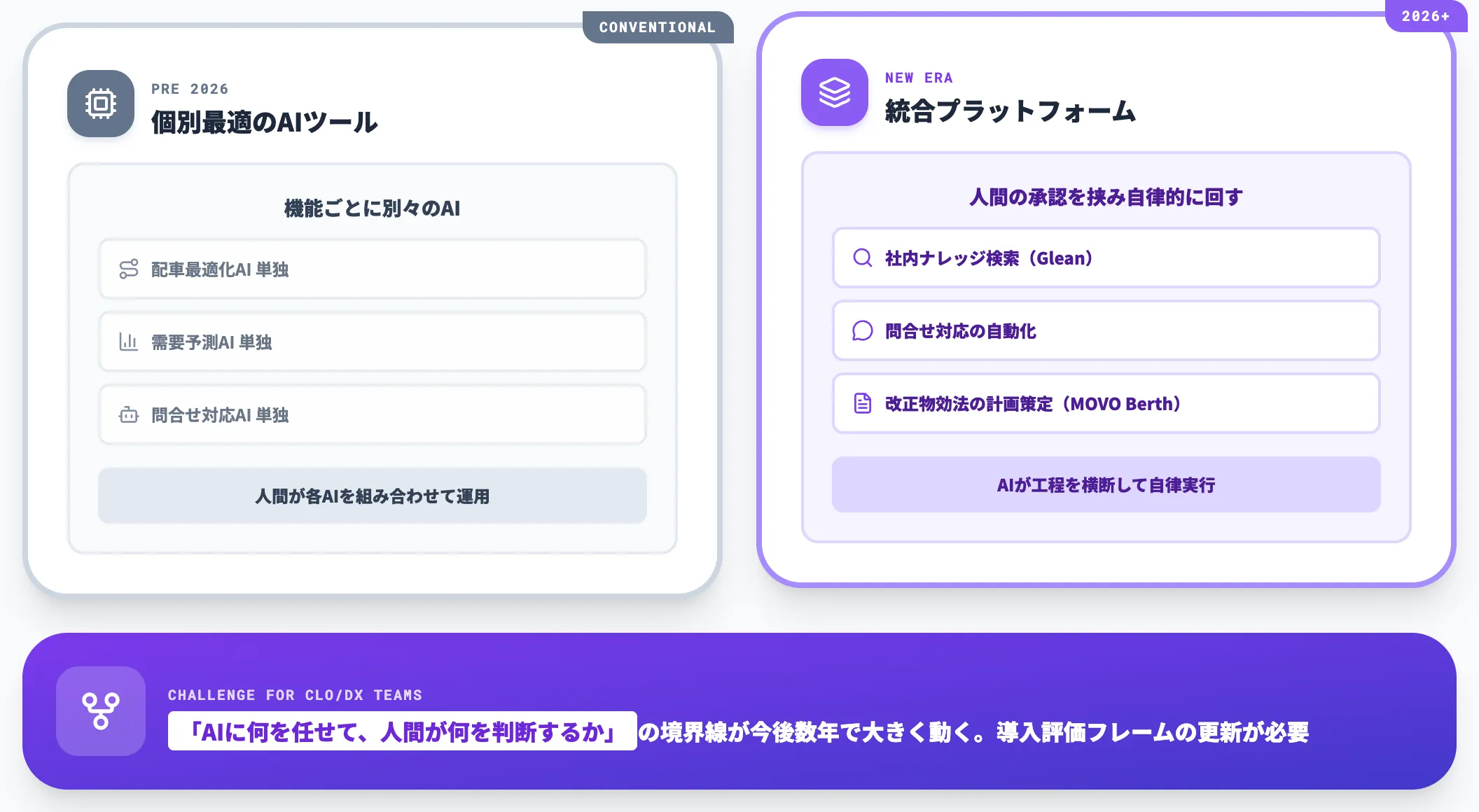1479x812 pixels.
Task: Open the 改正物効法の計画策定（MOVO Berth） item
Action: pos(1106,404)
